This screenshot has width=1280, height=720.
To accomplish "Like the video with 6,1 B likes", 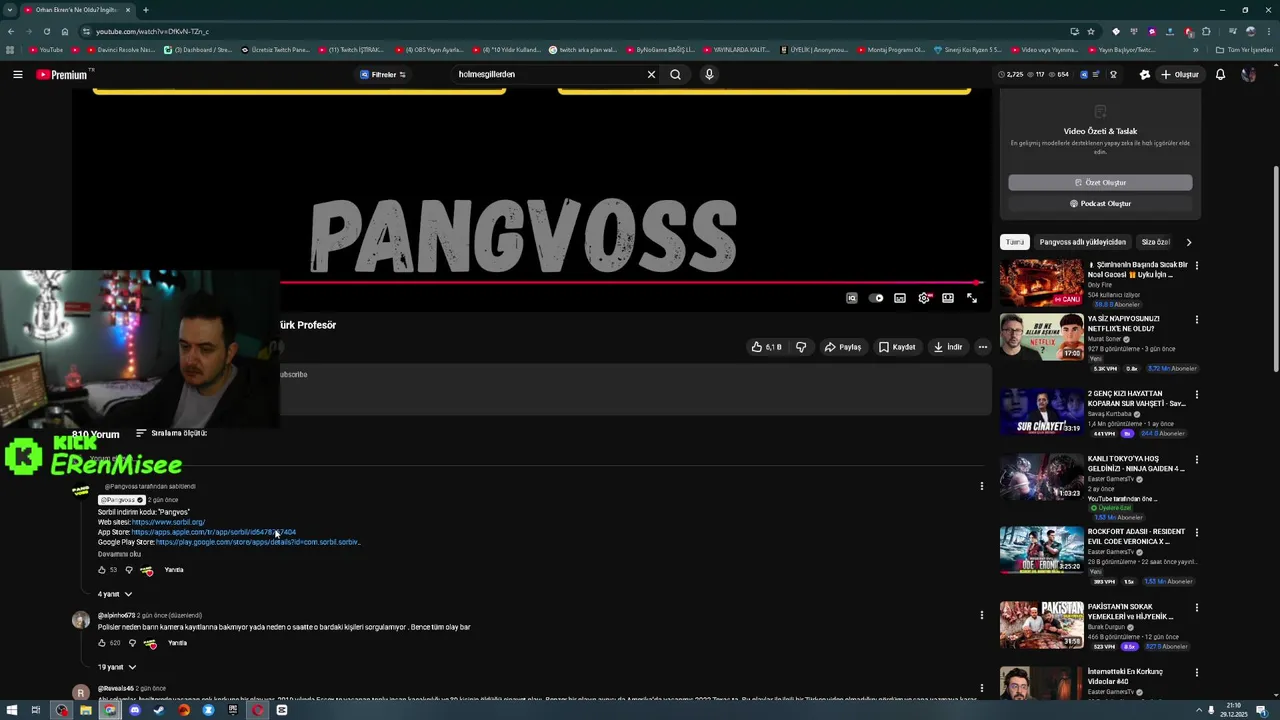I will [x=767, y=347].
